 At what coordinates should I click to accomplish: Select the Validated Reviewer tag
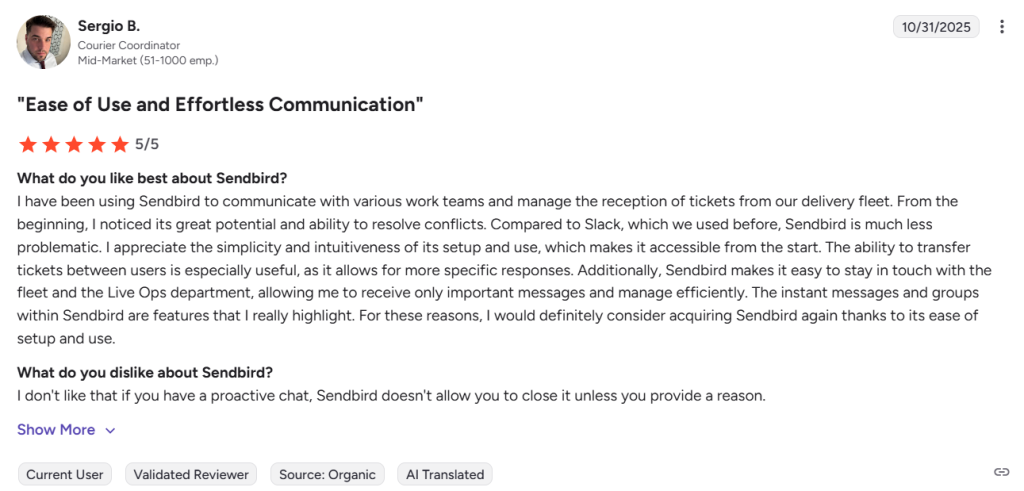pos(191,475)
